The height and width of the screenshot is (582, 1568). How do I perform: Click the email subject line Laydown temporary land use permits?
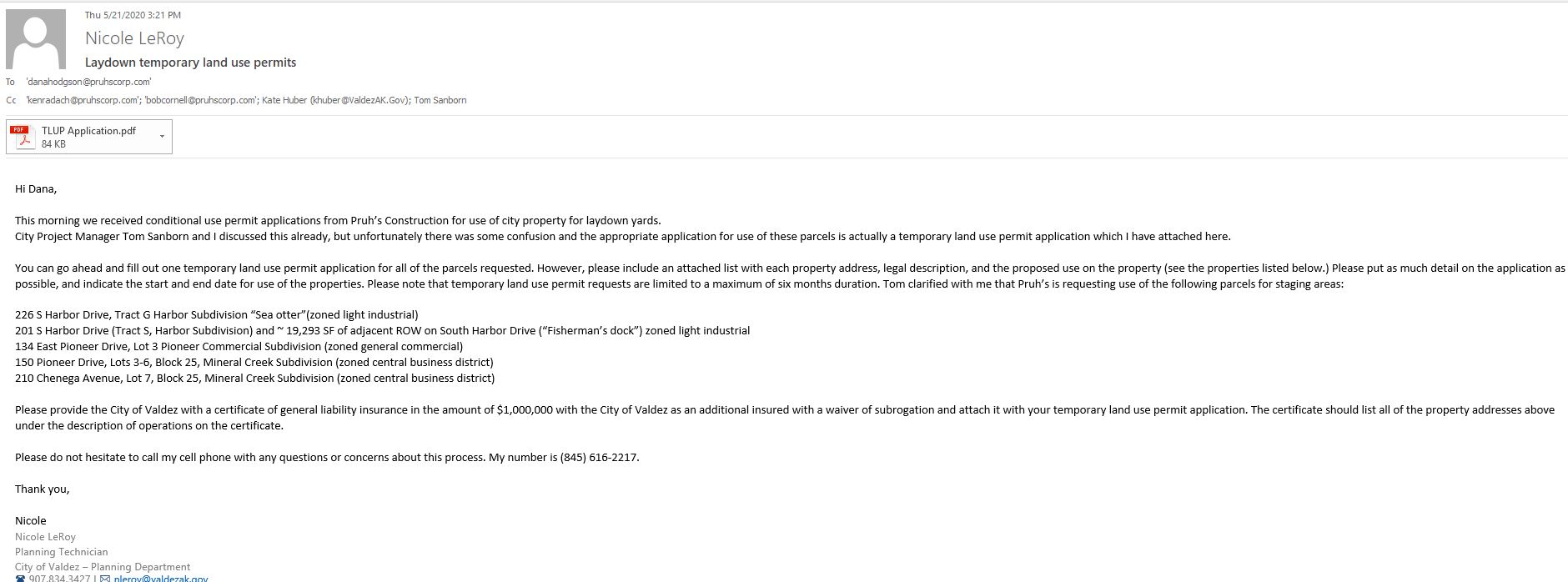(190, 63)
